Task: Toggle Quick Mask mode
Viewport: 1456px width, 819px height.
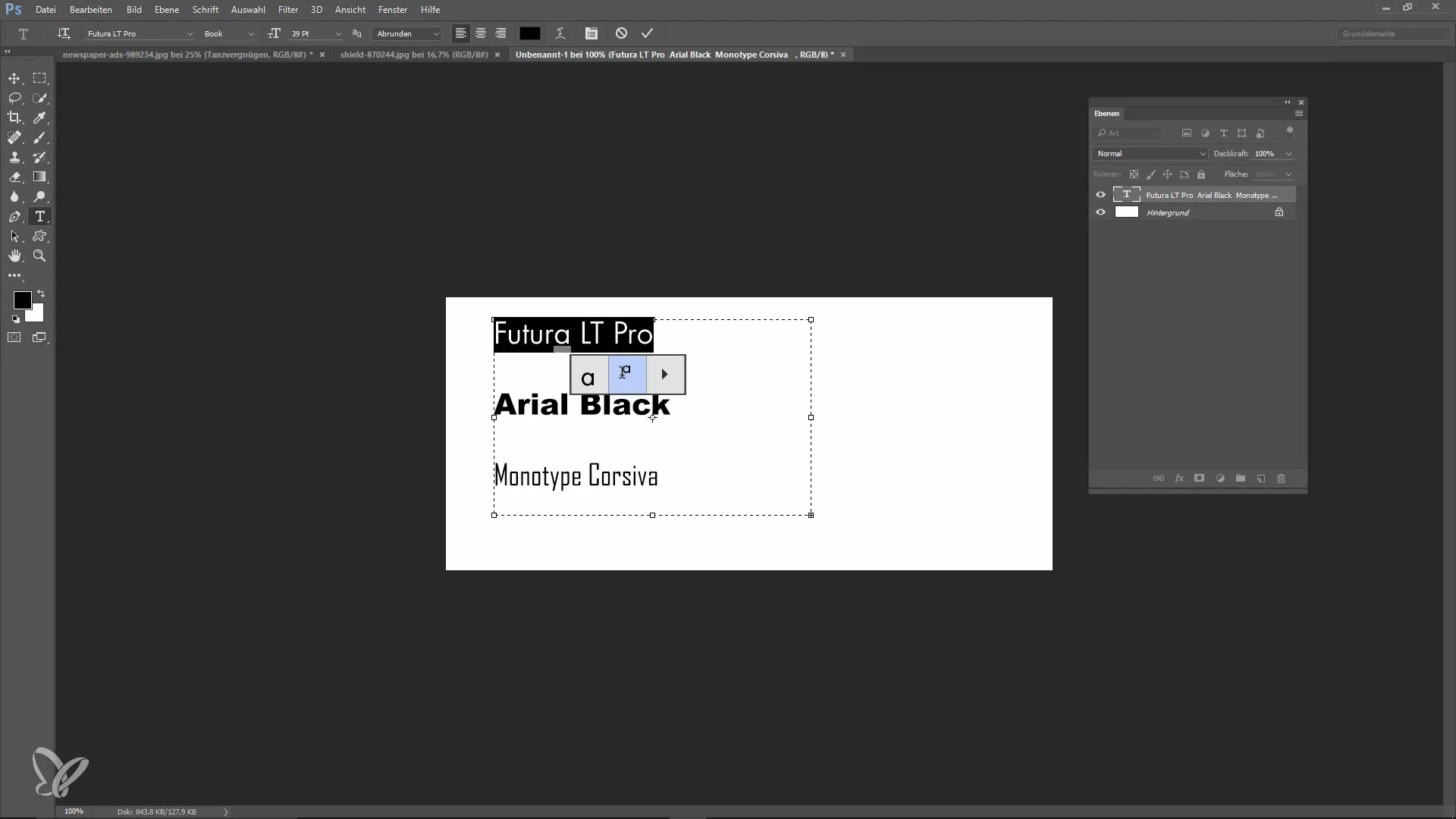Action: pyautogui.click(x=14, y=337)
